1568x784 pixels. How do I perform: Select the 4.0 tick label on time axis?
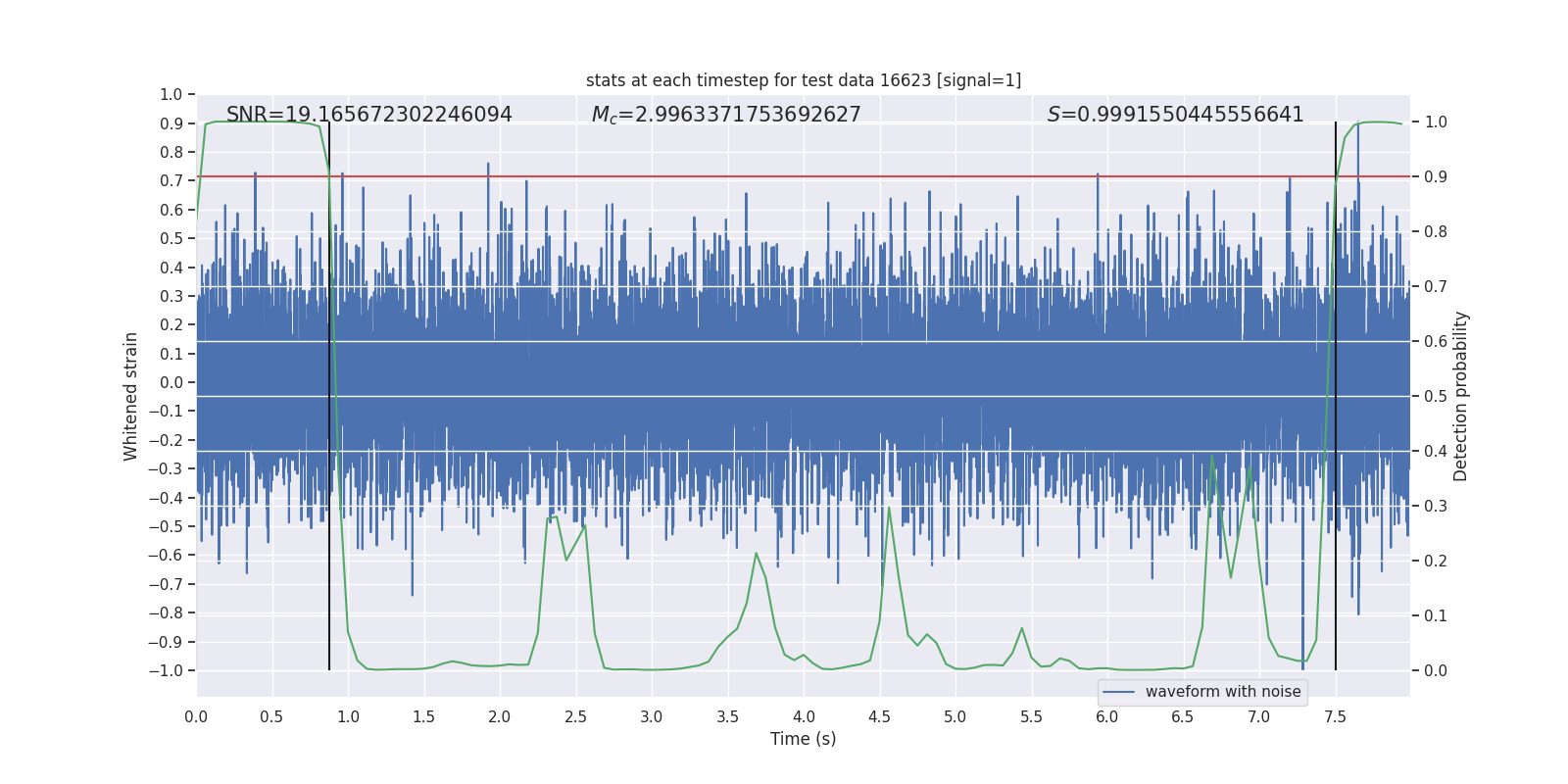[804, 716]
